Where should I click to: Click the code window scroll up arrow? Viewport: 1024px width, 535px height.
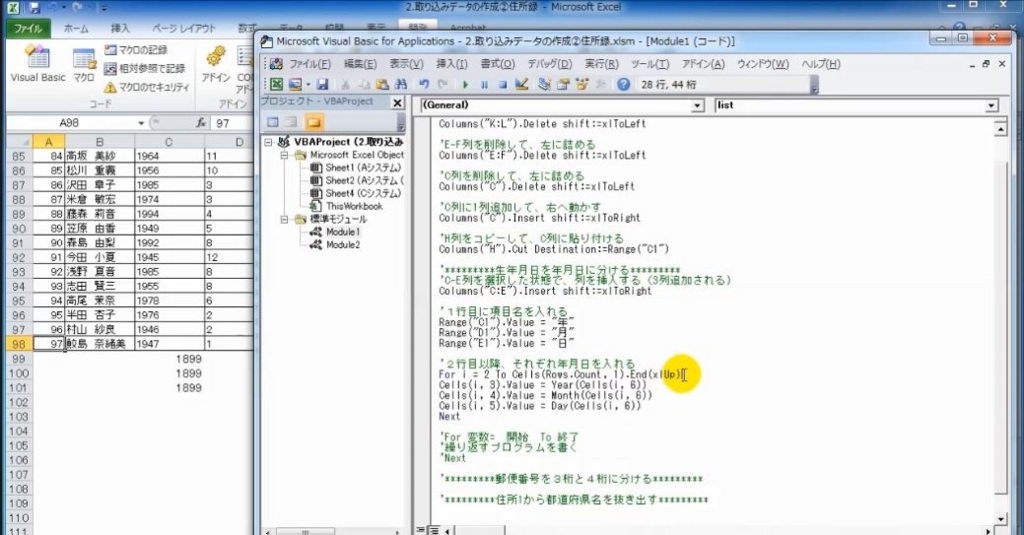1000,129
